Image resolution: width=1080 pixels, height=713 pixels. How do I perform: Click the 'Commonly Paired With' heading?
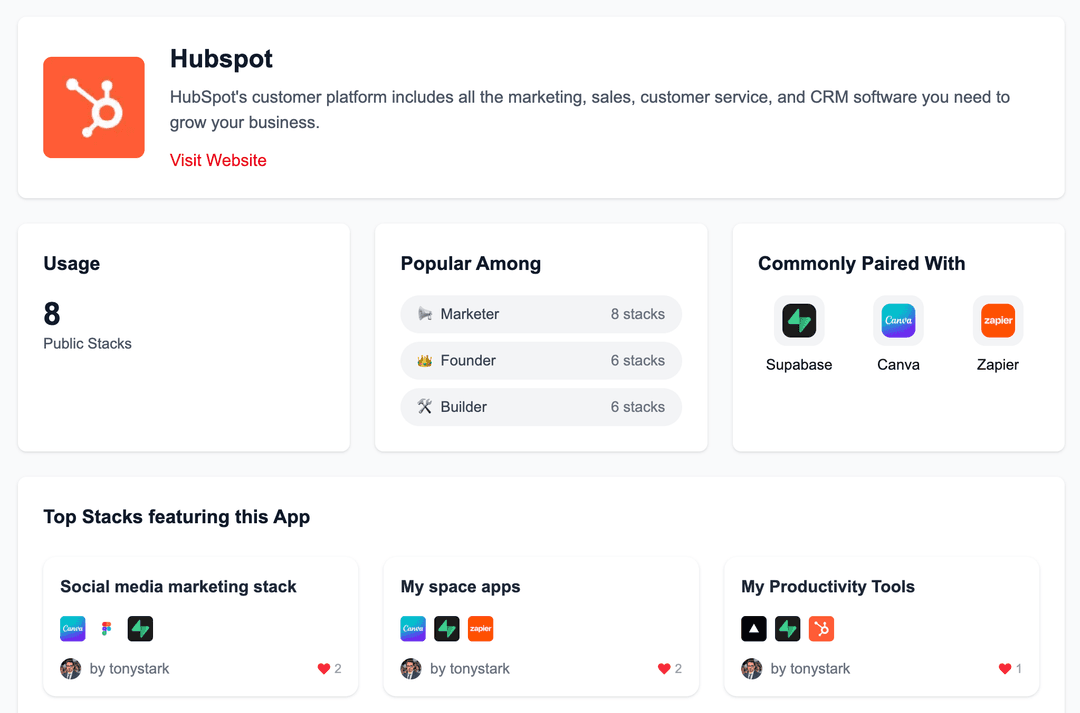tap(862, 263)
